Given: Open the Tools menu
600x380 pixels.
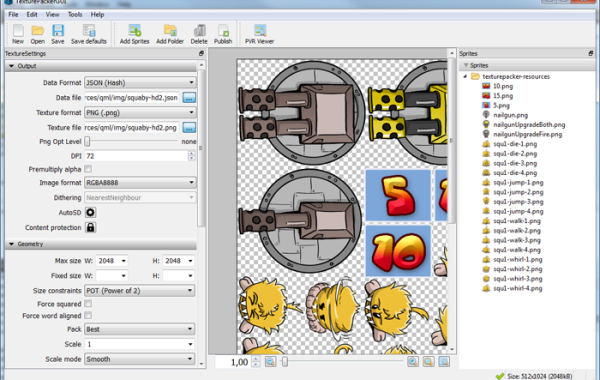Looking at the screenshot, I should (x=75, y=15).
